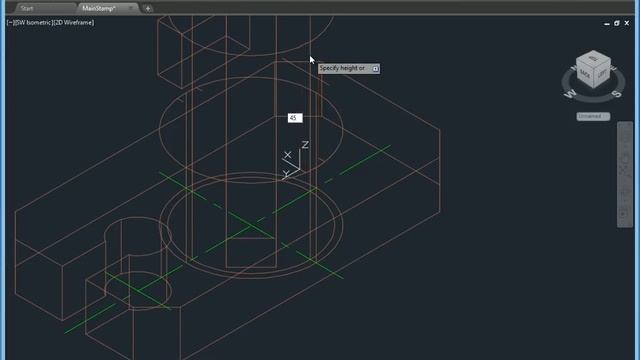Close the MainStamp* tab
Image resolution: width=640 pixels, height=360 pixels.
[131, 8]
